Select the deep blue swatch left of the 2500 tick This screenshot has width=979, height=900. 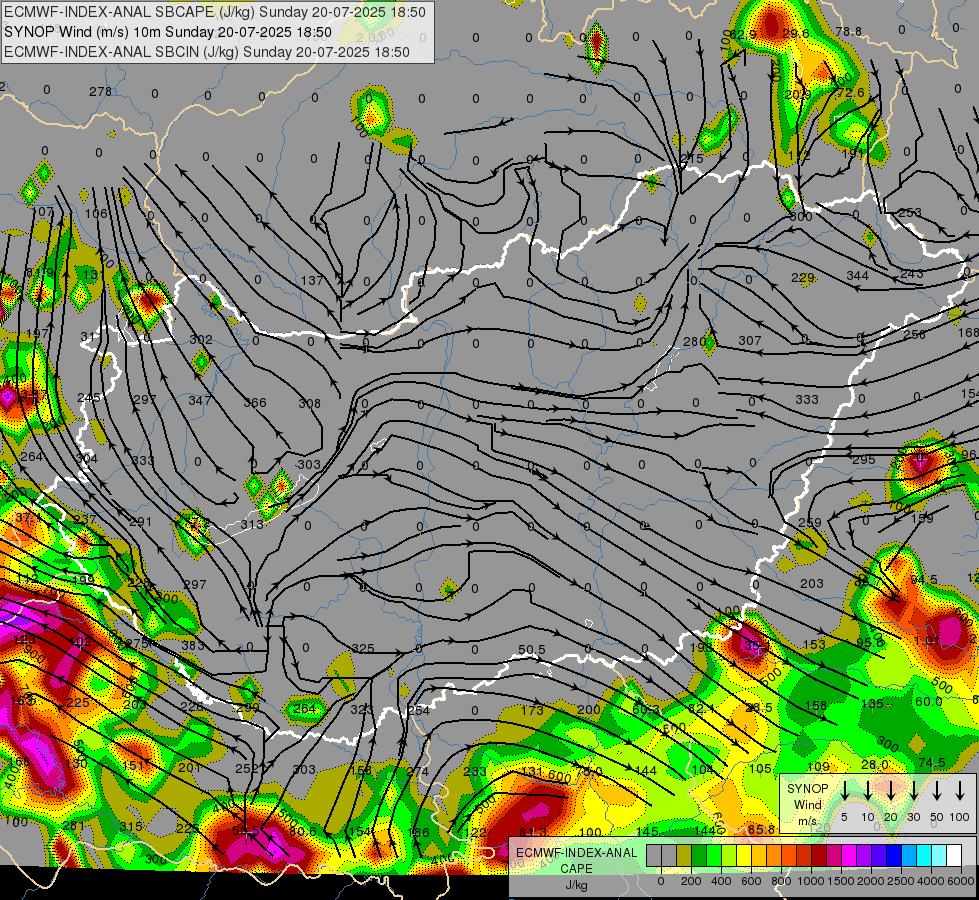pyautogui.click(x=894, y=856)
